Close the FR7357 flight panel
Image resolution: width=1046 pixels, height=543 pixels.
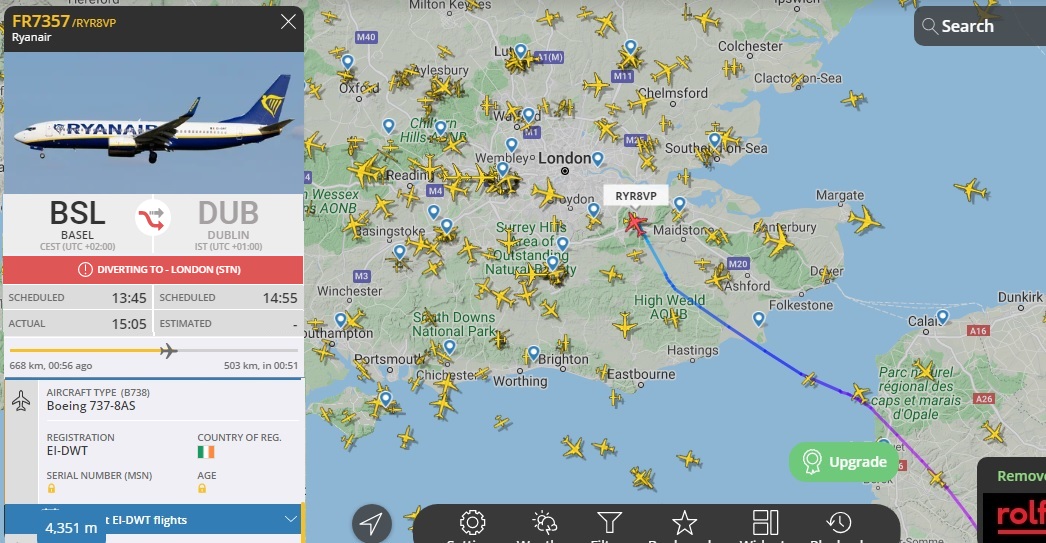(x=288, y=22)
